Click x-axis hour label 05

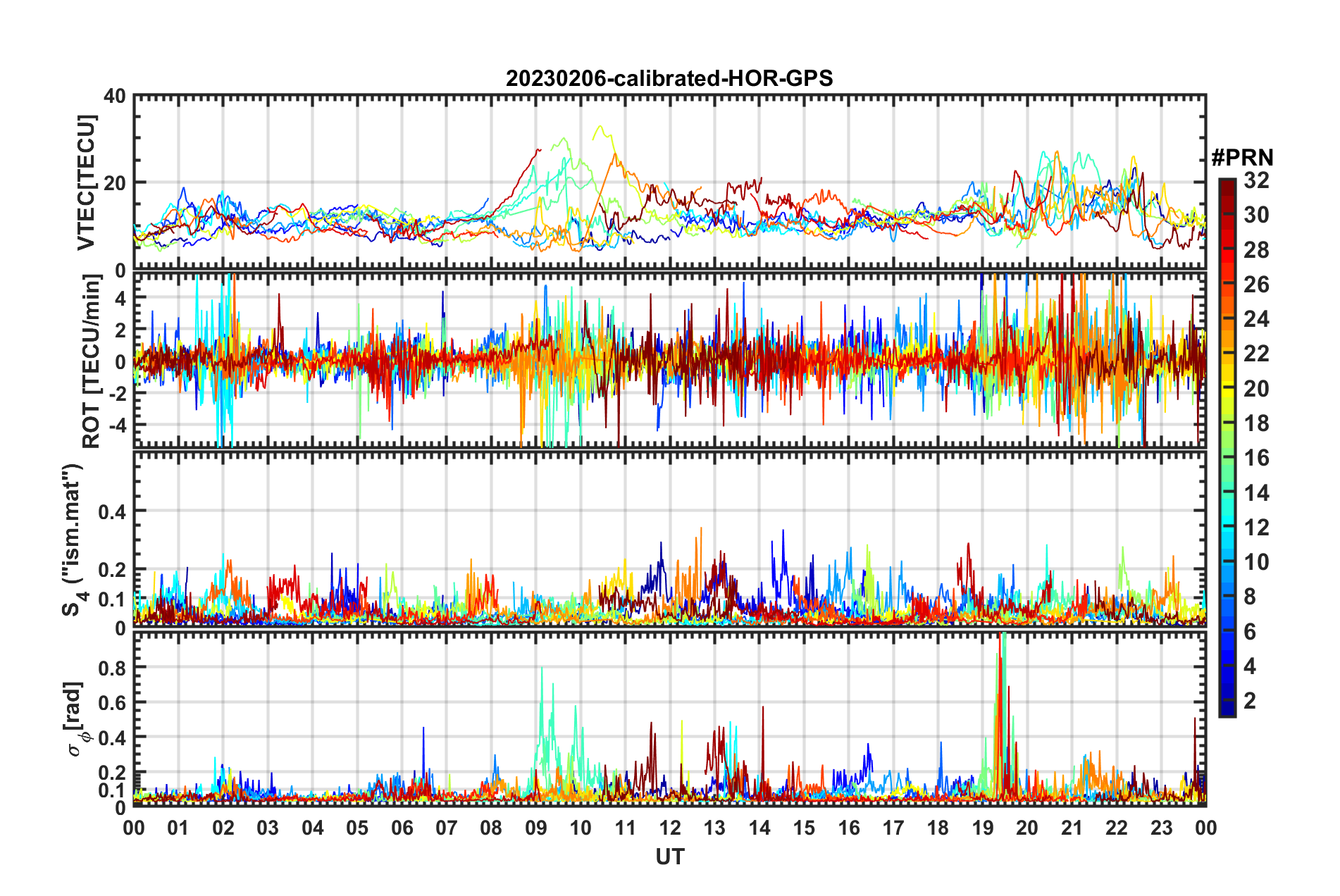357,828
